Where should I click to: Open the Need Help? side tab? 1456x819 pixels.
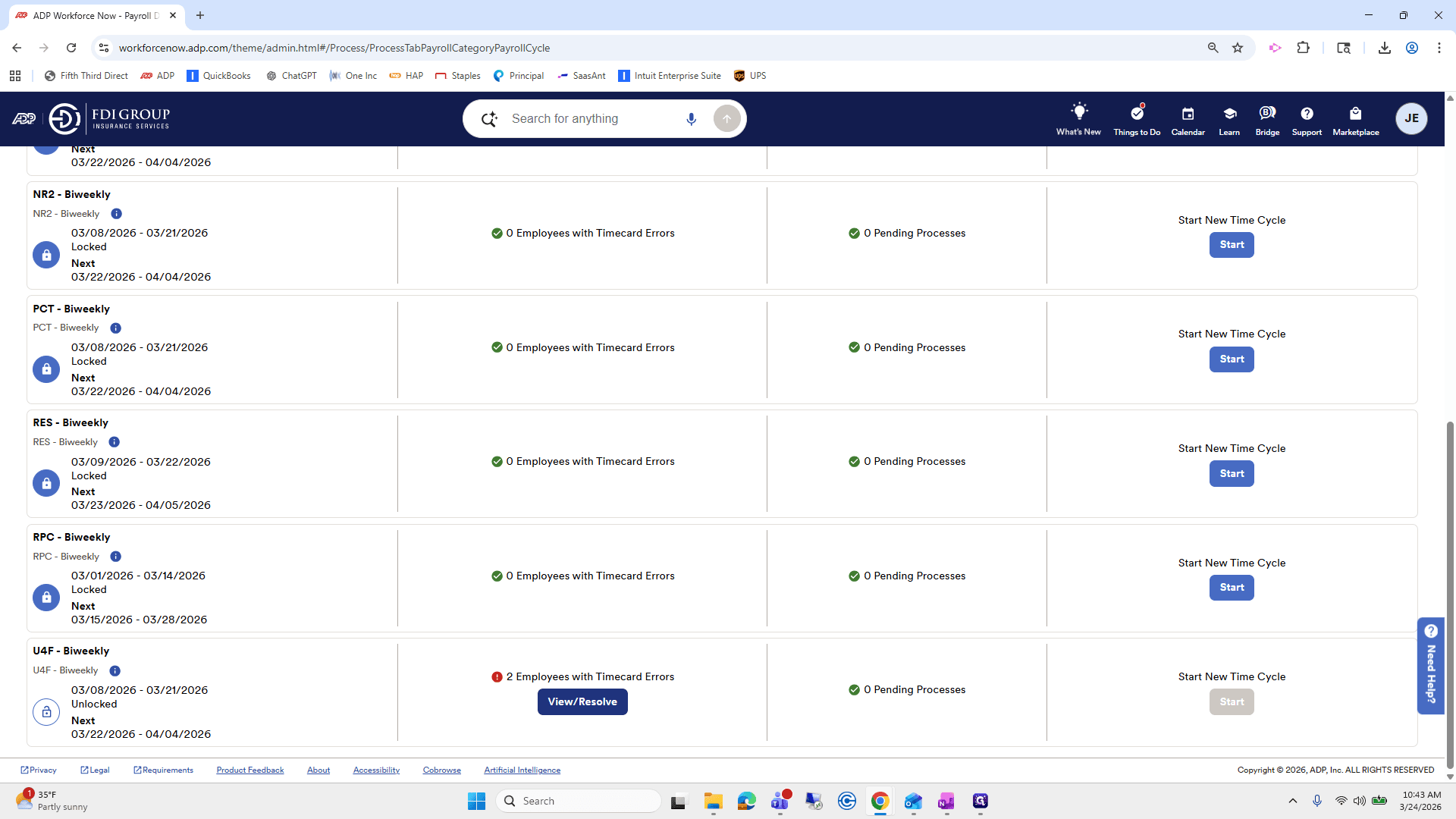coord(1431,666)
